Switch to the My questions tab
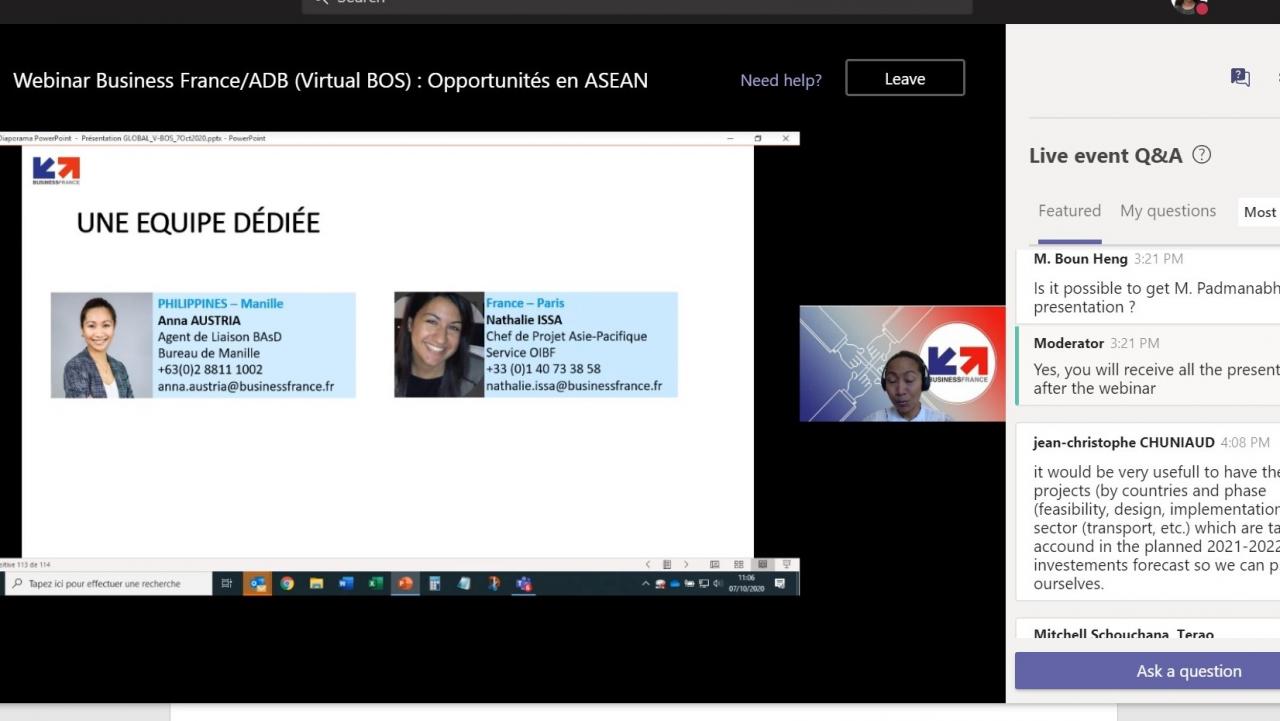Image resolution: width=1280 pixels, height=721 pixels. [1168, 211]
